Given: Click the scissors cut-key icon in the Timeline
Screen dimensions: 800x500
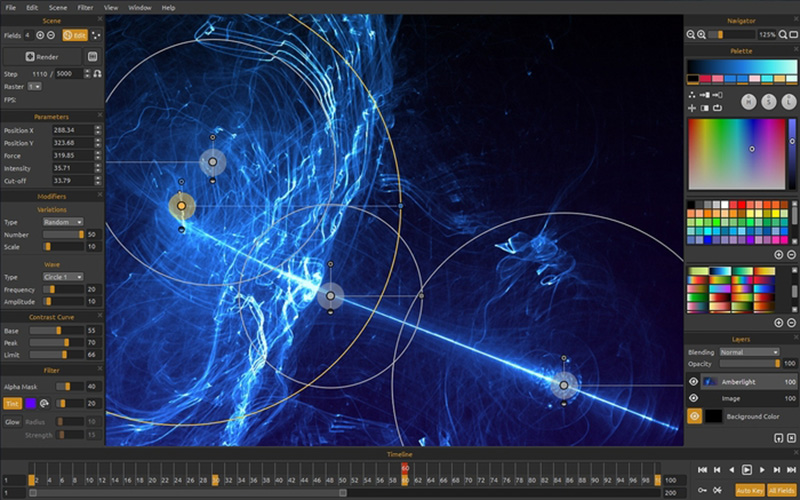Looking at the screenshot, I should click(718, 490).
